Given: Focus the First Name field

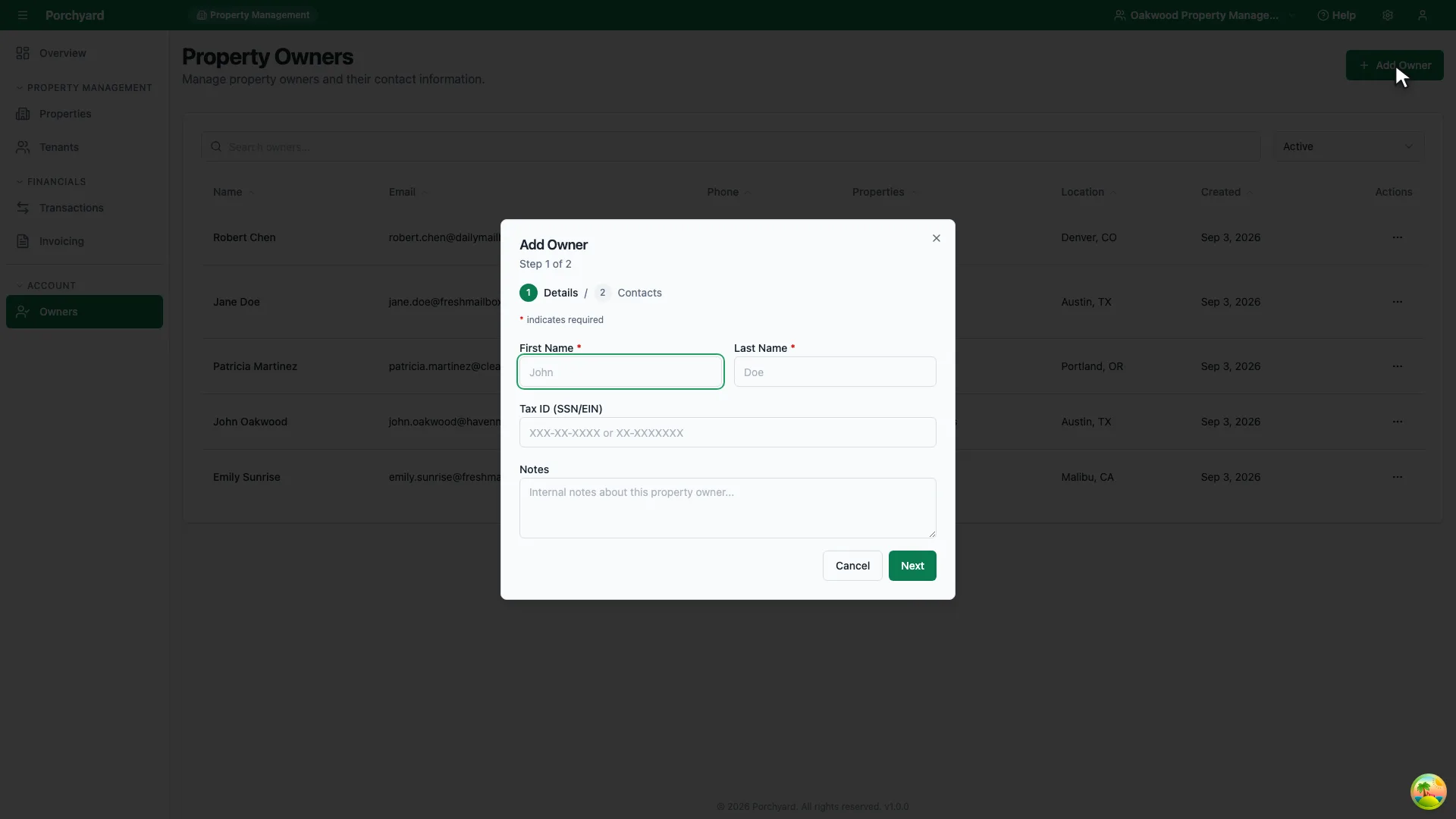Looking at the screenshot, I should pos(620,372).
